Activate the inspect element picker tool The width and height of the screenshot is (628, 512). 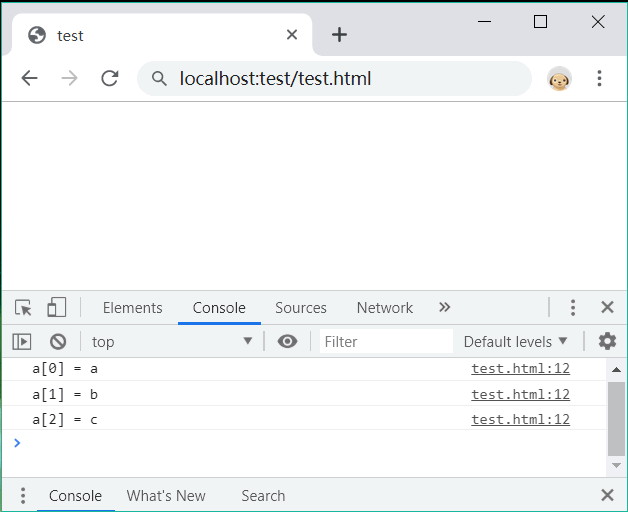23,308
